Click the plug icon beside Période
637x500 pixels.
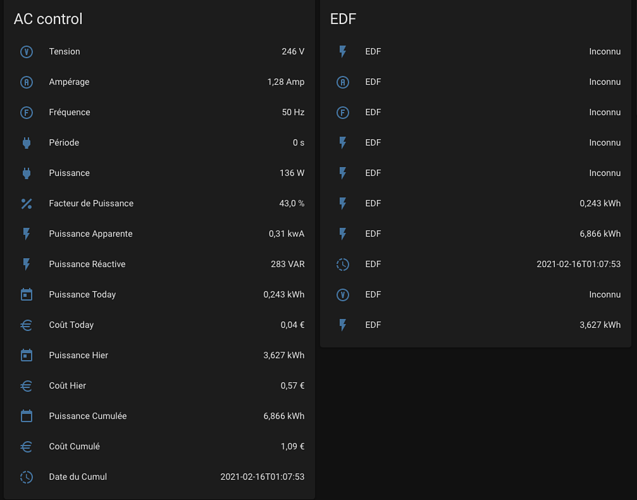click(x=26, y=143)
